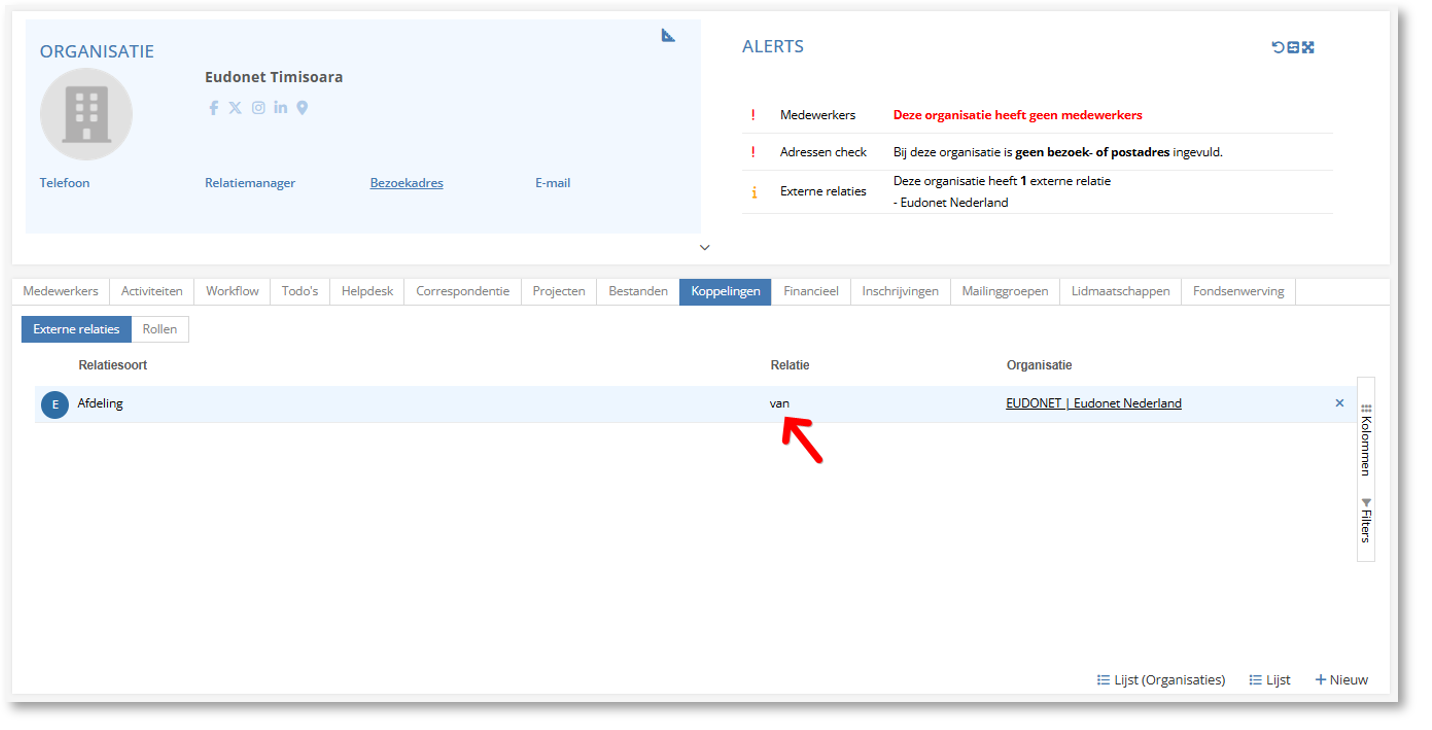Open the organisation's Instagram icon
Image resolution: width=1432 pixels, height=730 pixels.
coord(258,108)
